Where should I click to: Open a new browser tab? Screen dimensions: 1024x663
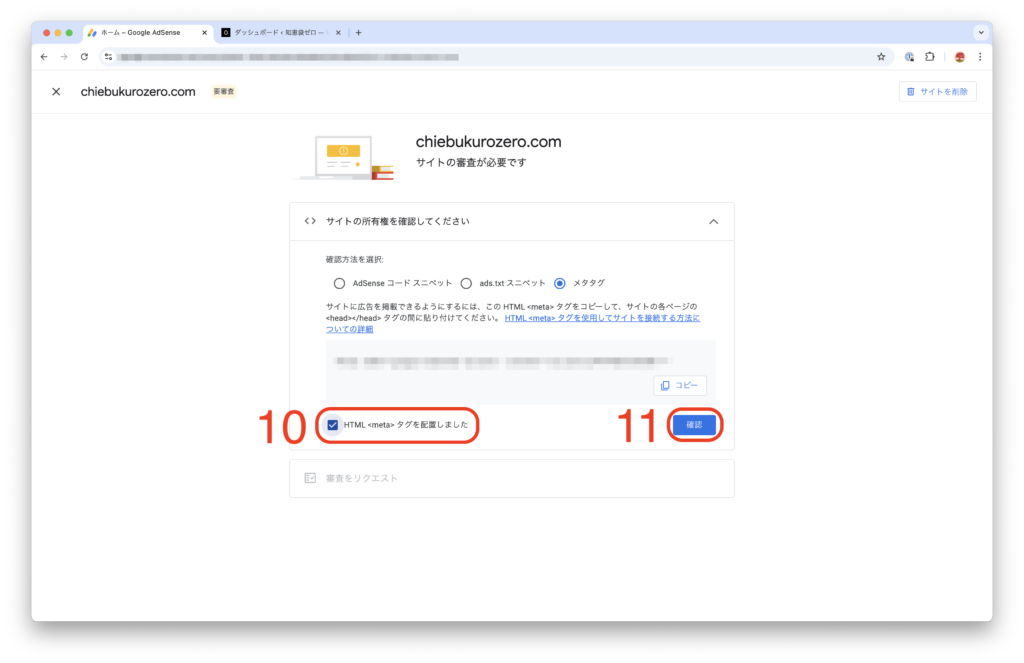359,33
